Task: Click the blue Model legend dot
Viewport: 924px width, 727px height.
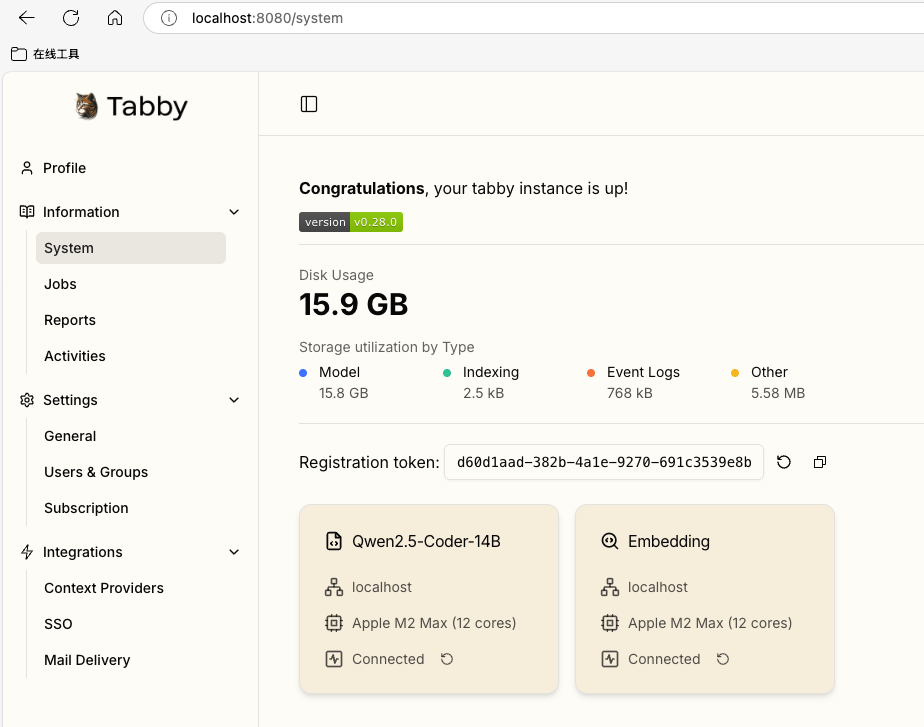Action: (303, 372)
